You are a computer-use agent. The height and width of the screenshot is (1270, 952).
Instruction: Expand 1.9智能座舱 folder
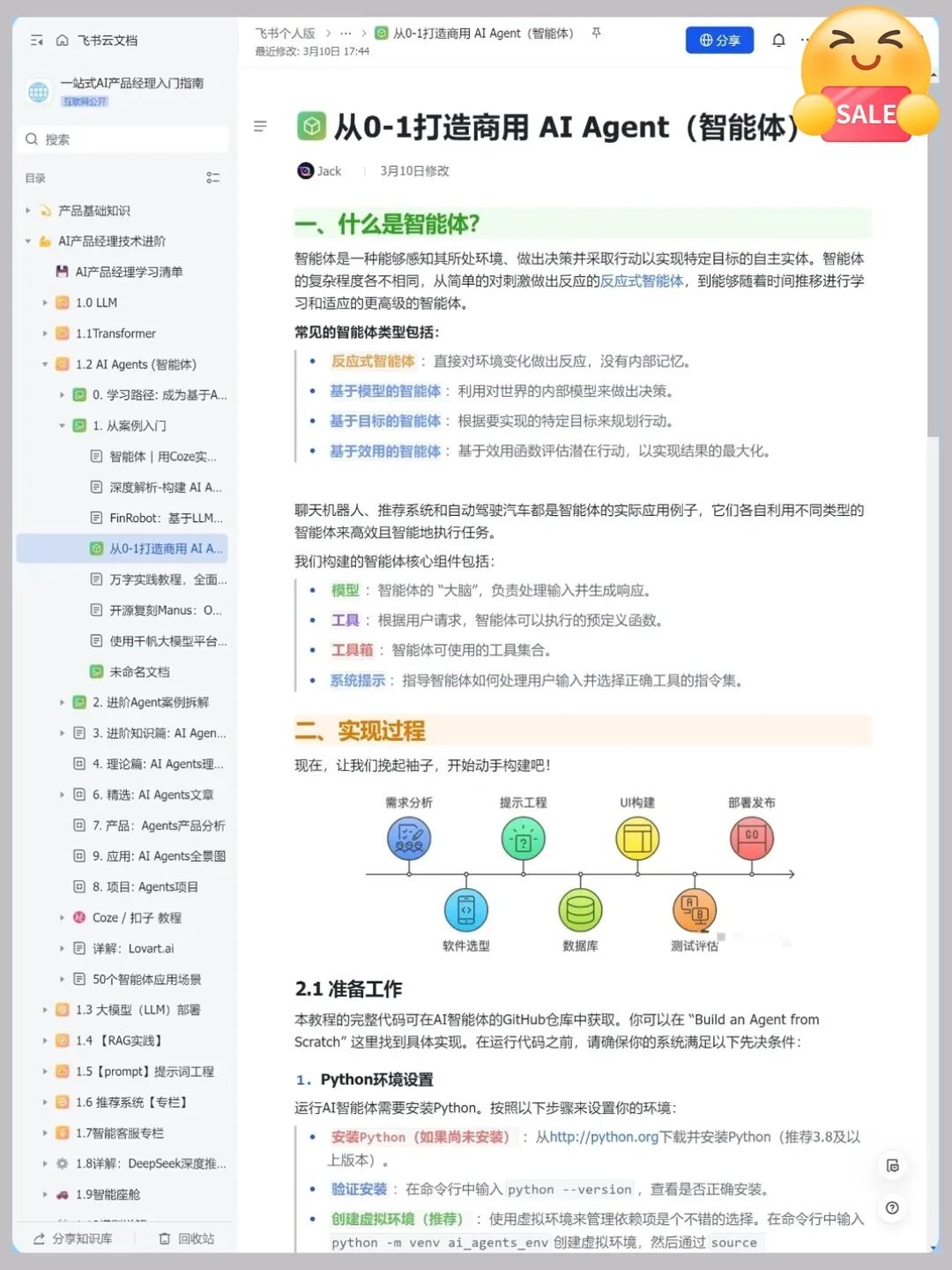[x=46, y=1195]
